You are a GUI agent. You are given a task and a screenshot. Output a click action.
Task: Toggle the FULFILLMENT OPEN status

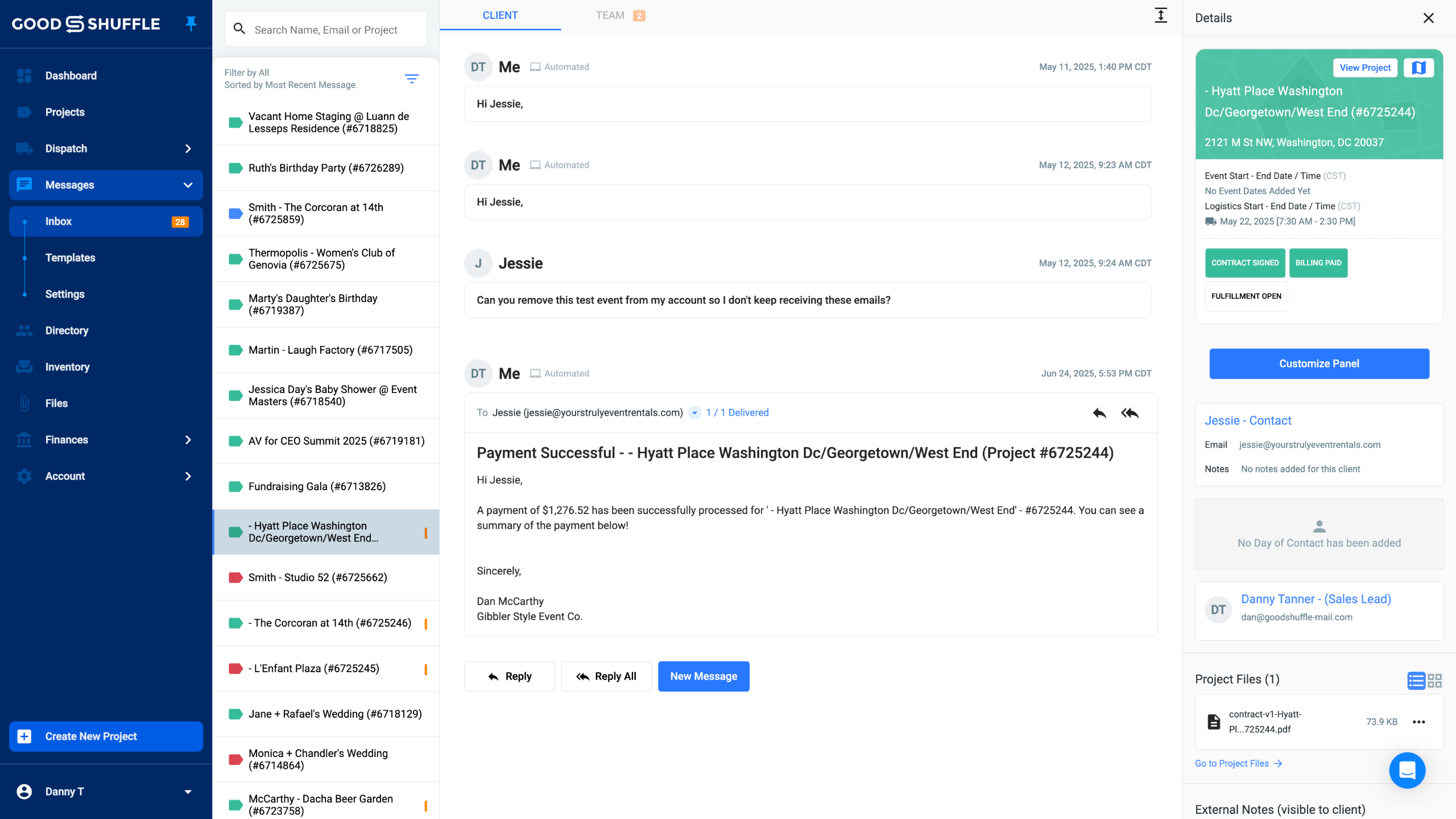pos(1246,296)
